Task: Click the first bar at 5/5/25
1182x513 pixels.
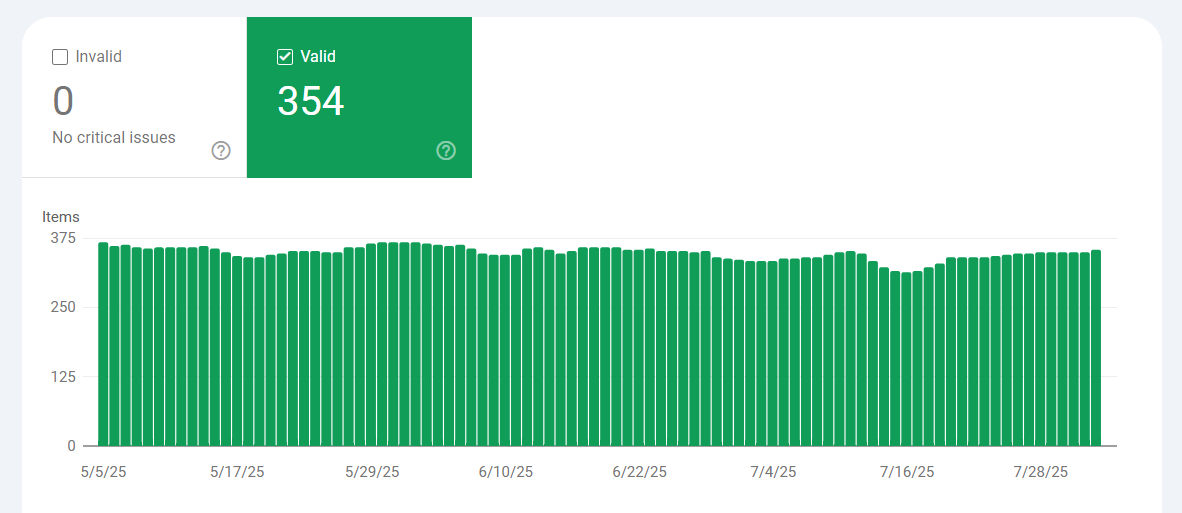Action: tap(103, 344)
